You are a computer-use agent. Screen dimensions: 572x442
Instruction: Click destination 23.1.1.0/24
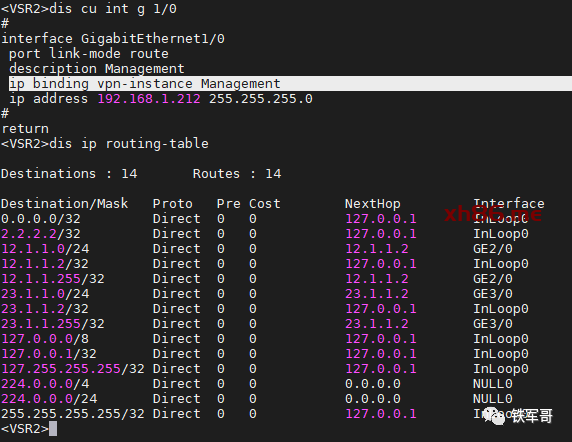(x=45, y=294)
